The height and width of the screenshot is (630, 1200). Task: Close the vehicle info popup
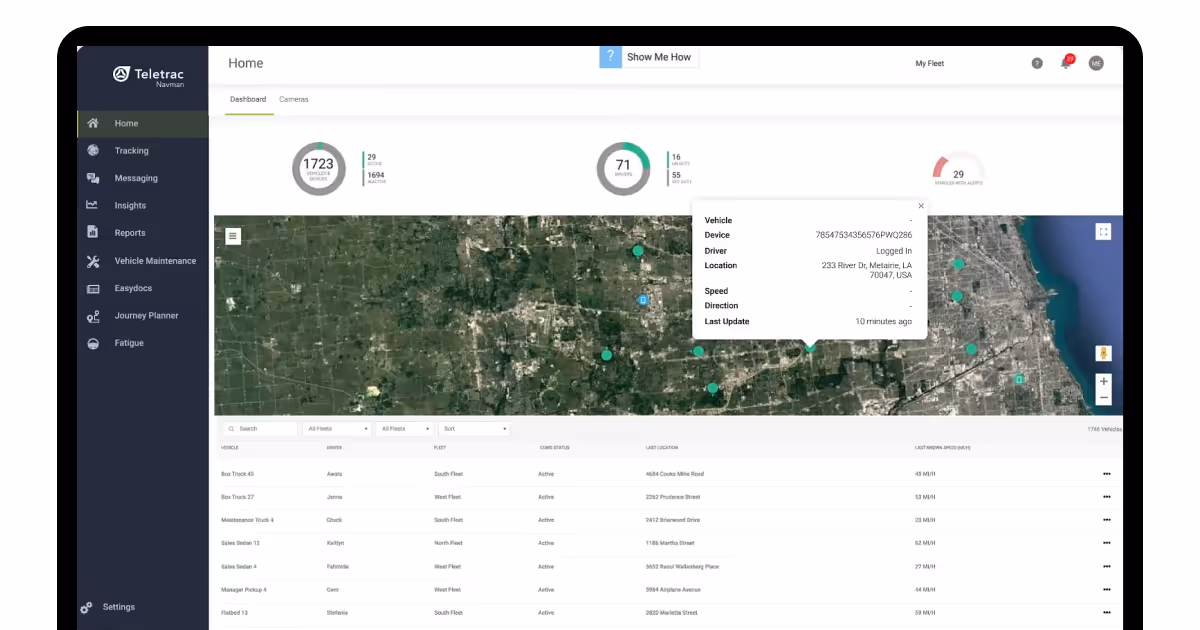pyautogui.click(x=921, y=206)
